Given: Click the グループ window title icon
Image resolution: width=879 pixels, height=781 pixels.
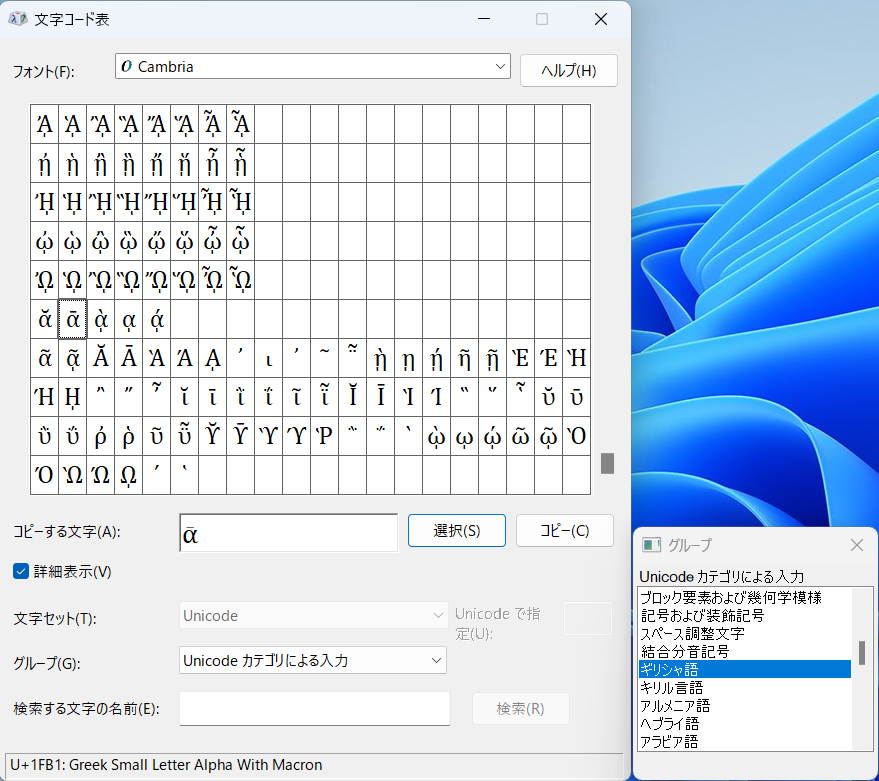Looking at the screenshot, I should tap(651, 545).
